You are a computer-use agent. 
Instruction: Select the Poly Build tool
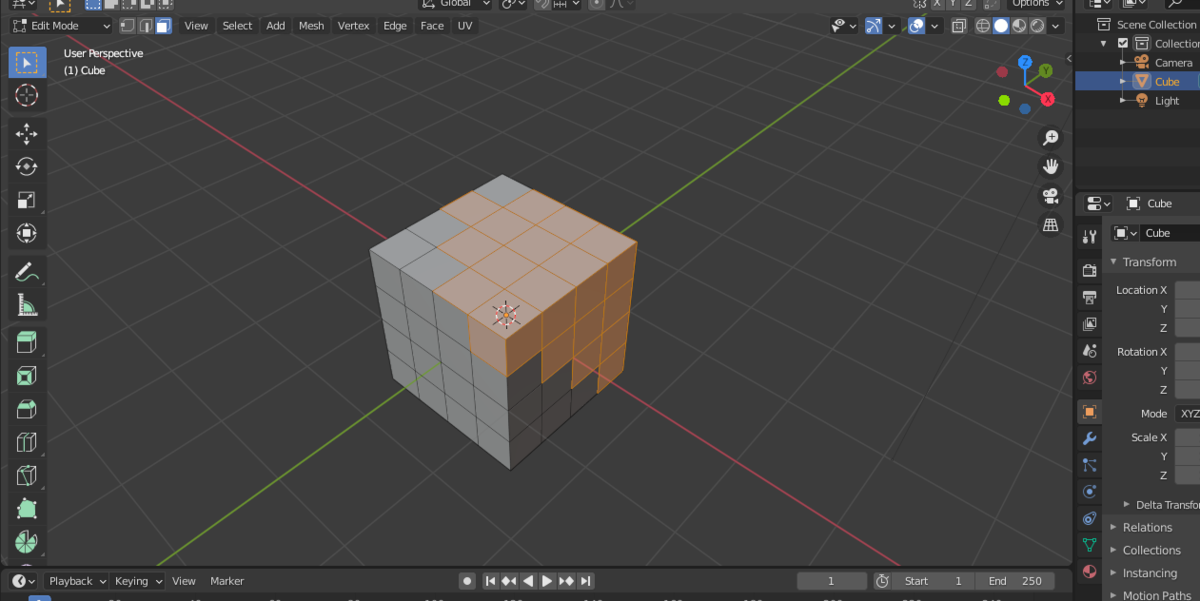(x=27, y=508)
